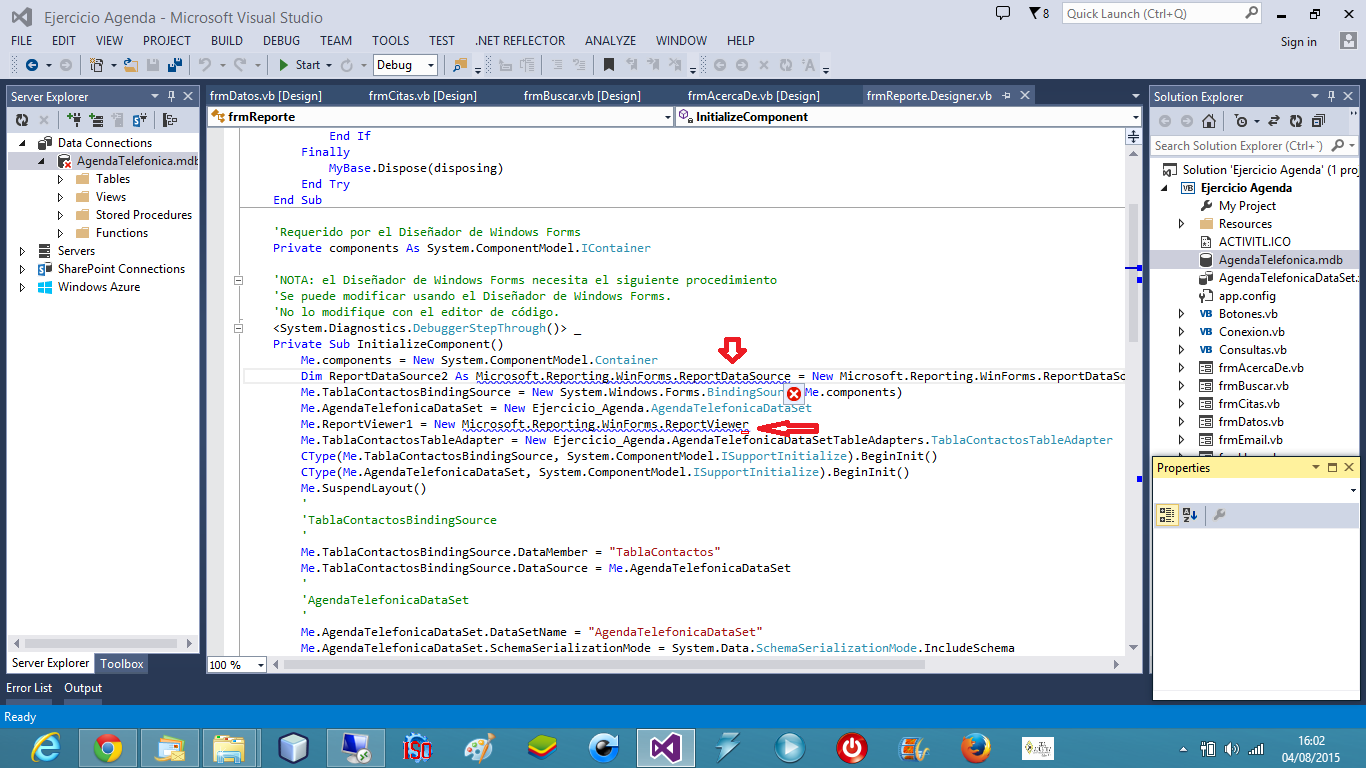Viewport: 1366px width, 768px height.
Task: Click the Sign in link
Action: tap(1298, 42)
